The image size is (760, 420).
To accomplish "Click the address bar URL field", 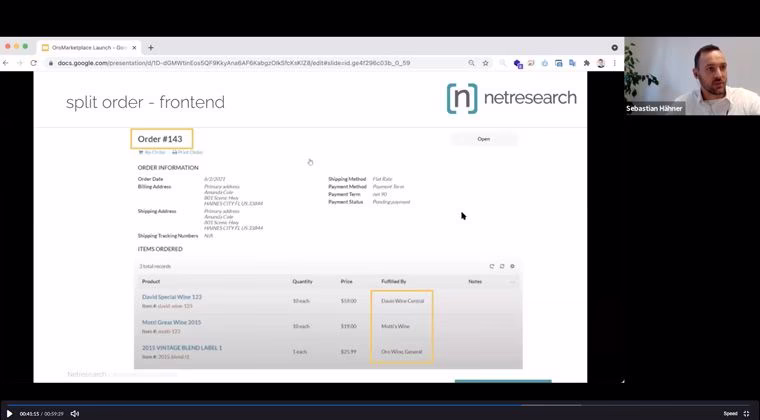I will pyautogui.click(x=250, y=63).
